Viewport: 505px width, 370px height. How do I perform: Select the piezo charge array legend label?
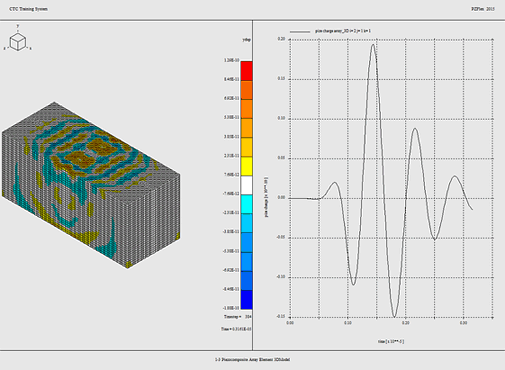click(x=343, y=31)
